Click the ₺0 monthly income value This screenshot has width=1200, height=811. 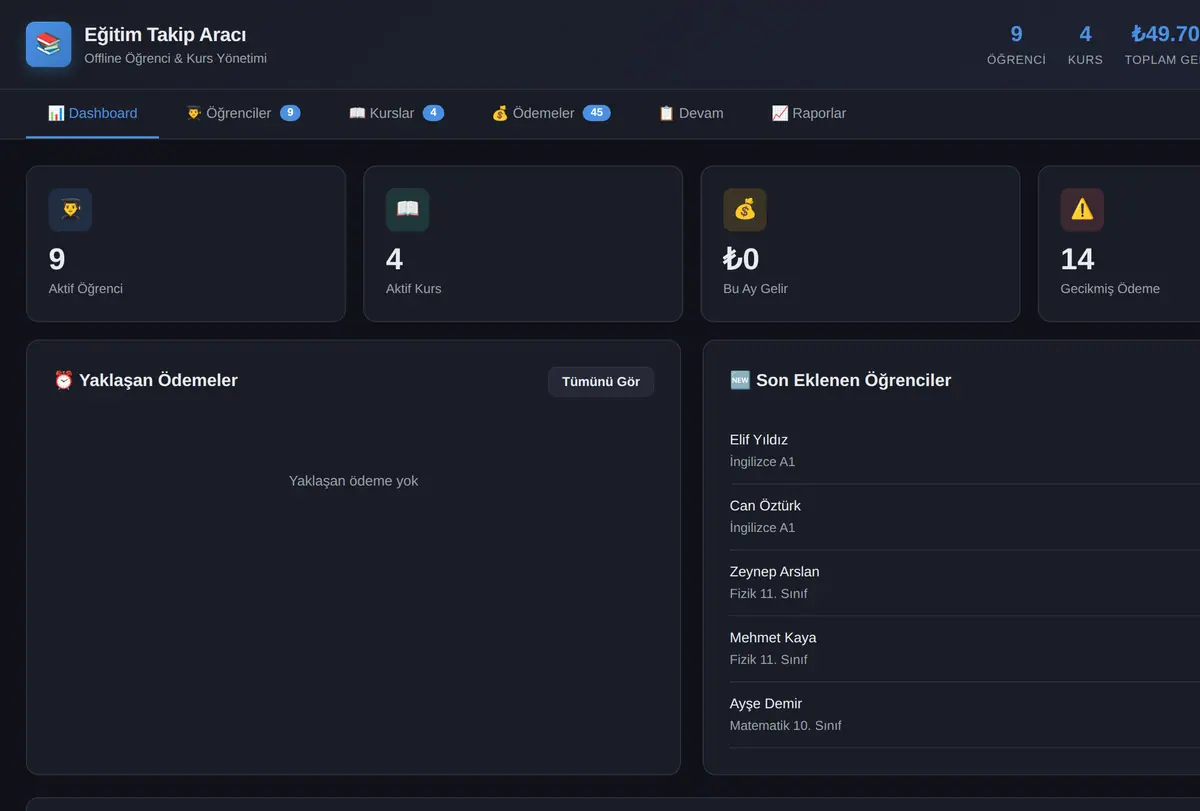pos(741,259)
